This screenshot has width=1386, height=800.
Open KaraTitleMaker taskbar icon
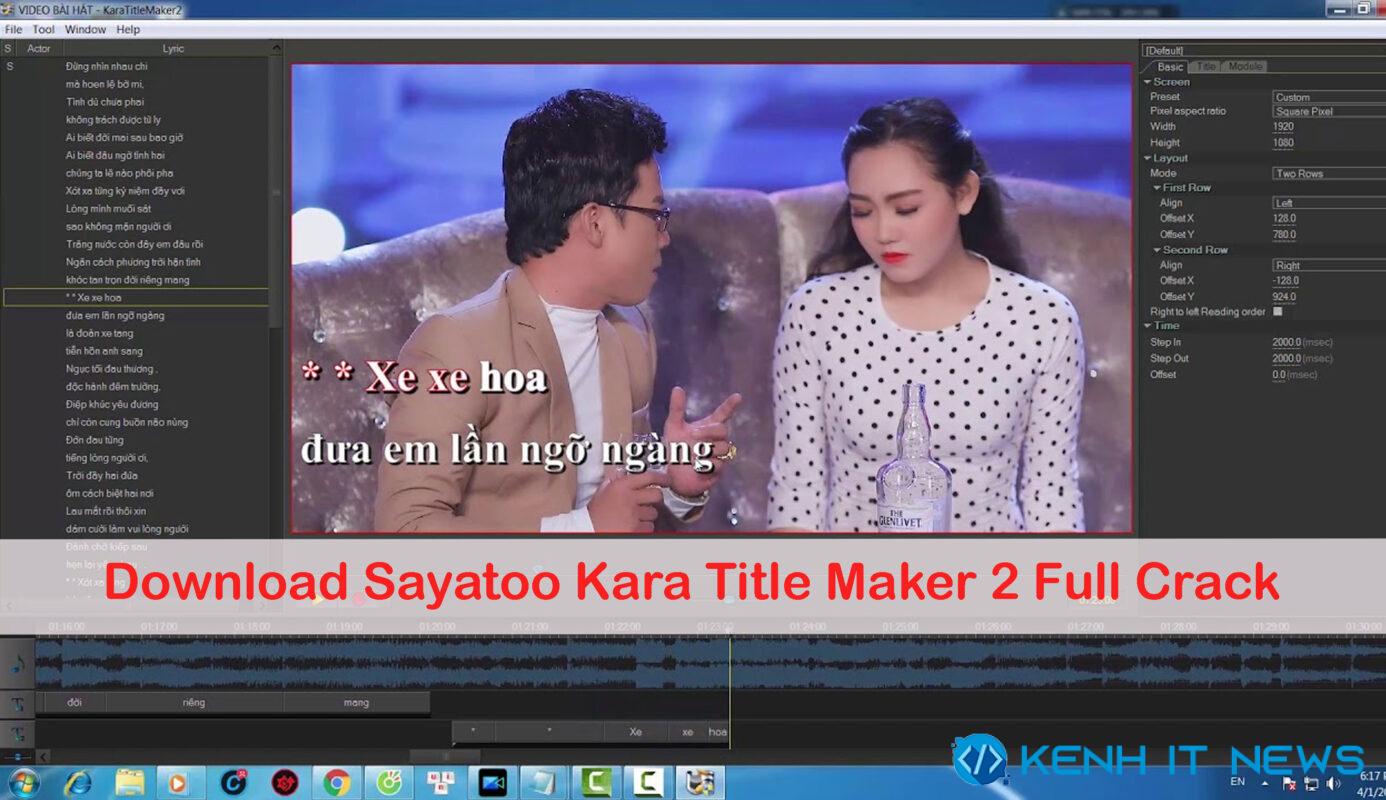pos(700,783)
